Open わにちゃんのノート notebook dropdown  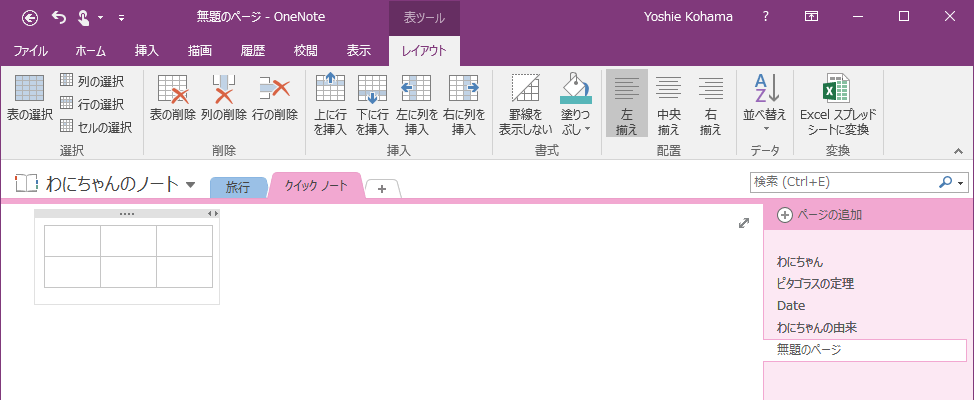pos(191,184)
